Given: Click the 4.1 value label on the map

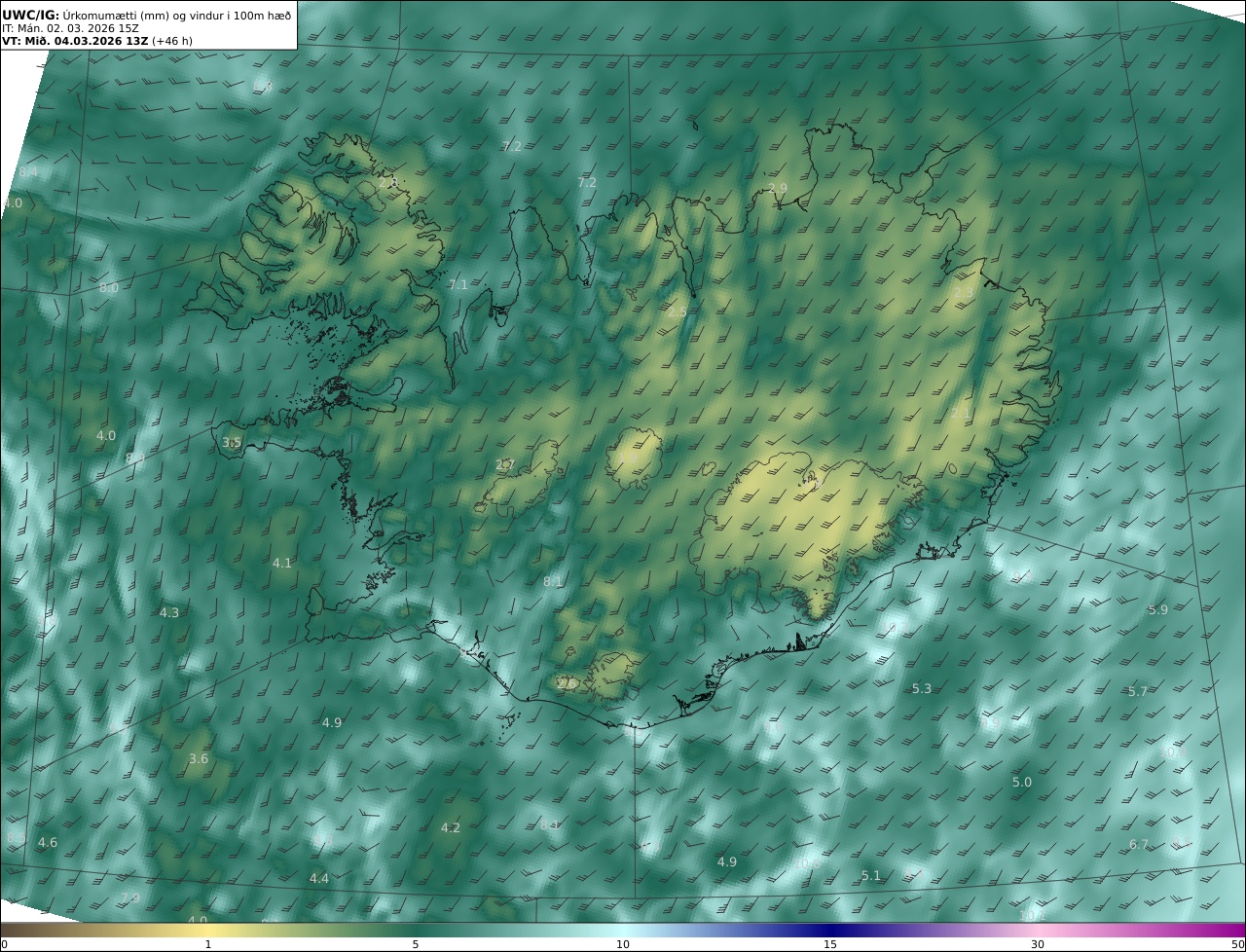Looking at the screenshot, I should coord(282,564).
